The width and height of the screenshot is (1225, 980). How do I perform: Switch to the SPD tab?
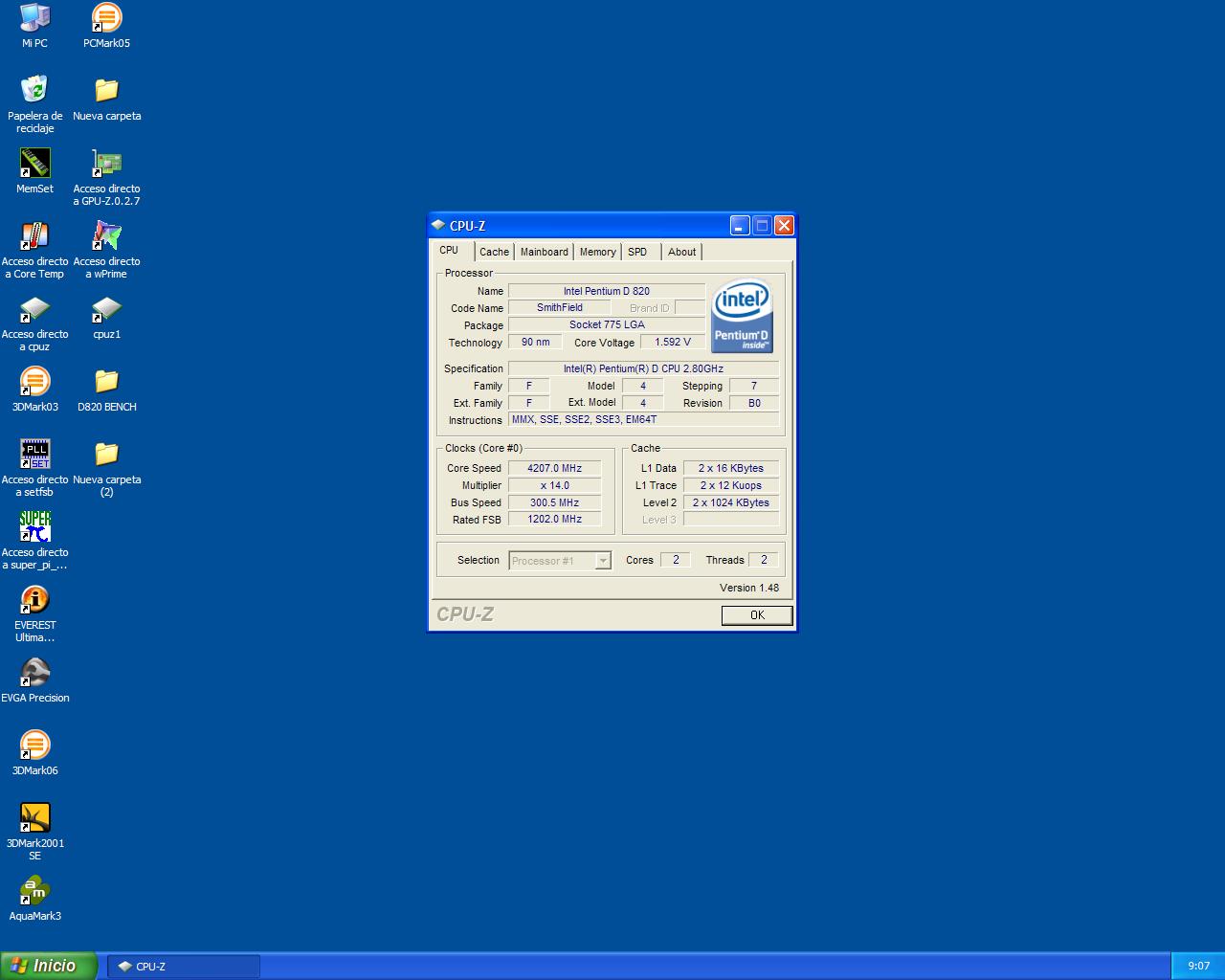[x=637, y=252]
